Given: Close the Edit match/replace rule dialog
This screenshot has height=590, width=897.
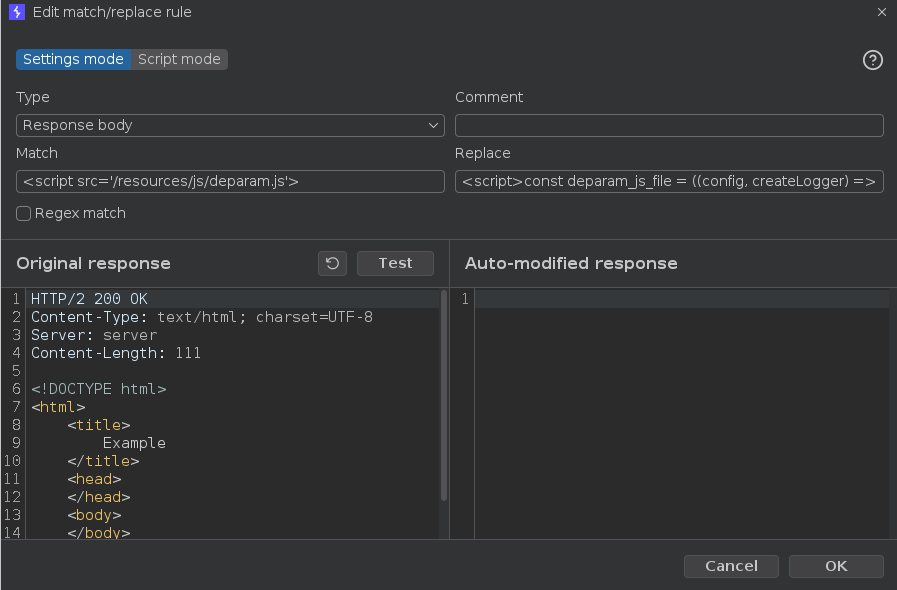Looking at the screenshot, I should pyautogui.click(x=882, y=12).
